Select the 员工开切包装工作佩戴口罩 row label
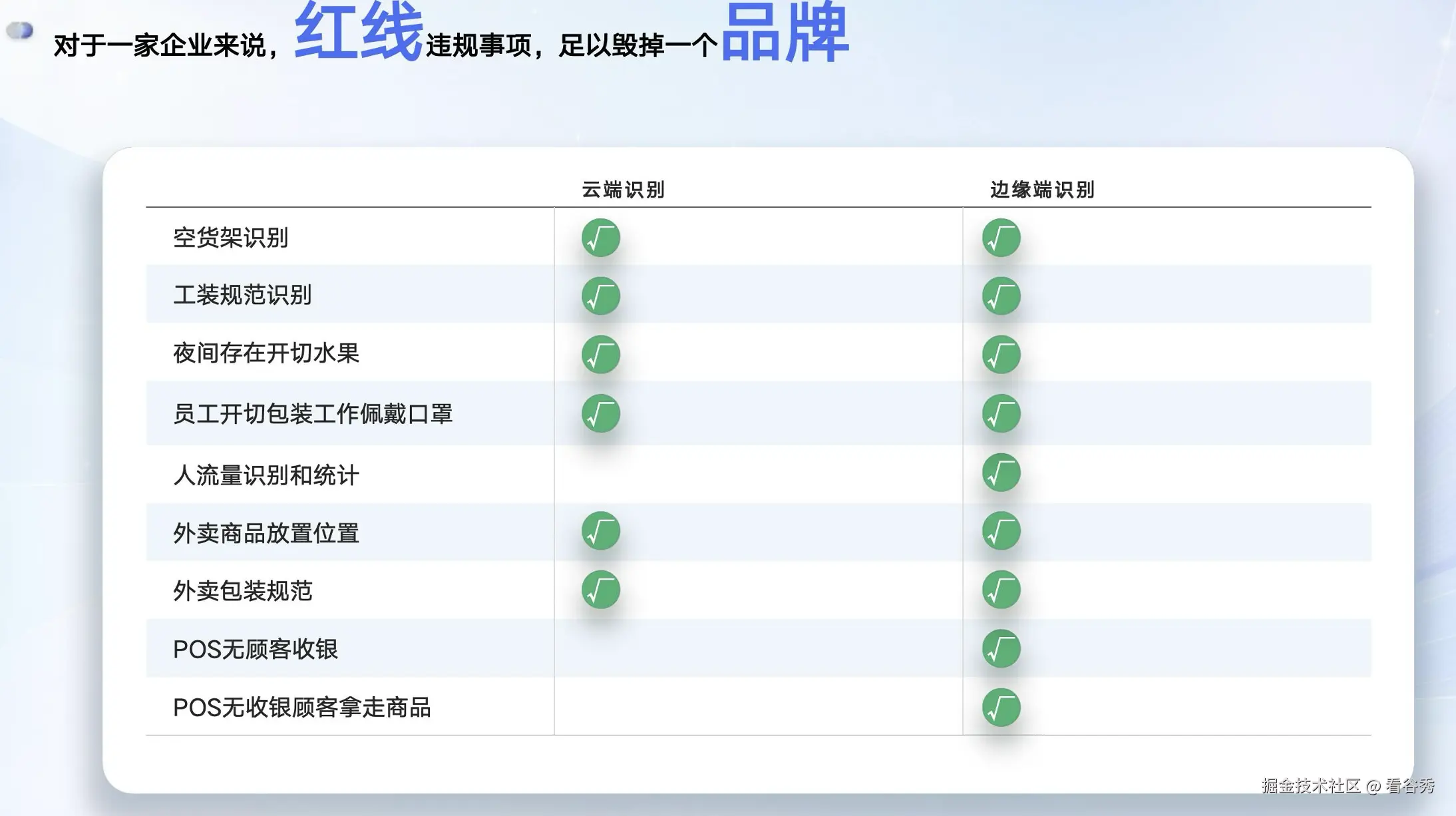 click(313, 414)
